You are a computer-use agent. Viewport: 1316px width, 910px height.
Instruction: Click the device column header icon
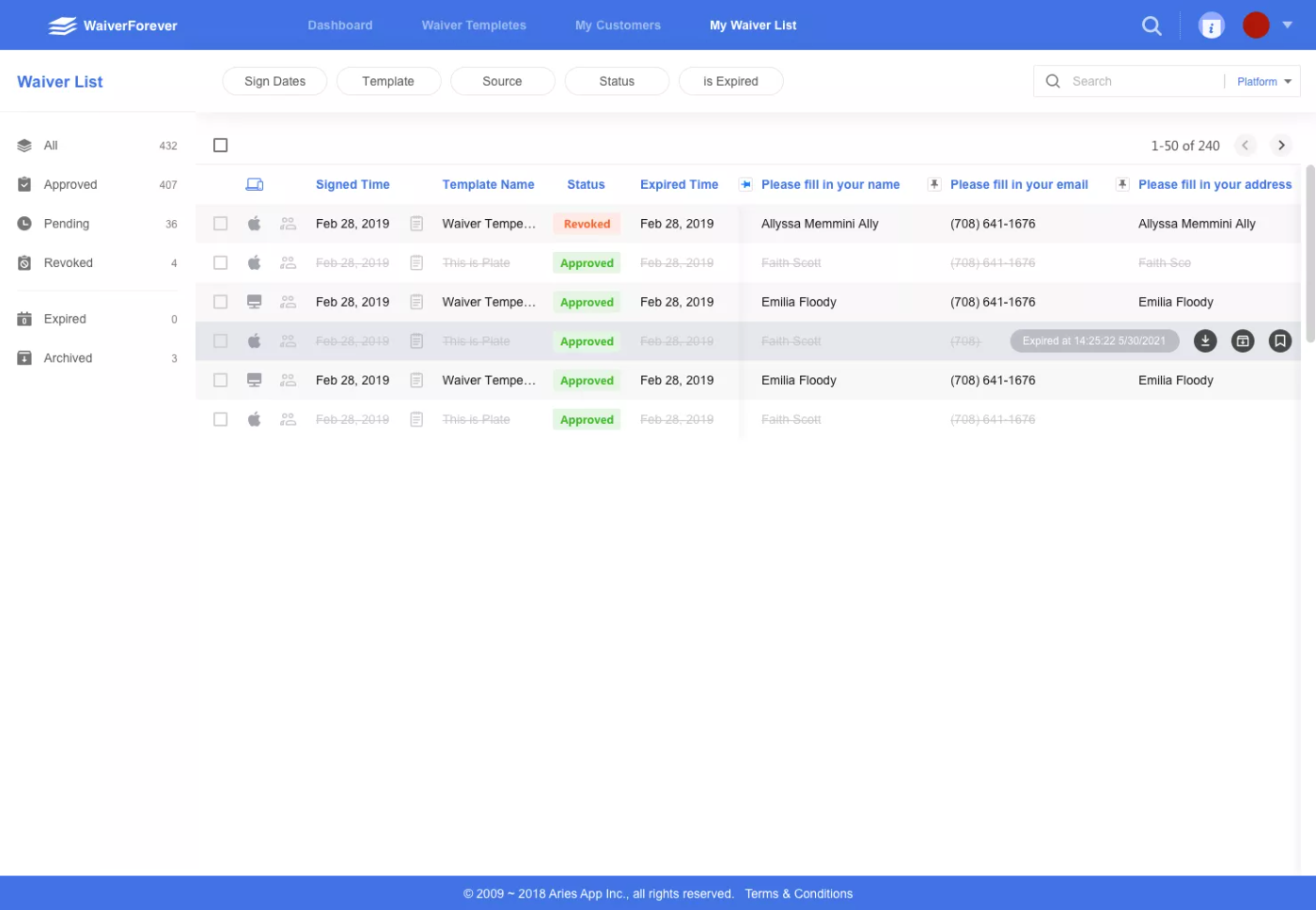(x=255, y=184)
